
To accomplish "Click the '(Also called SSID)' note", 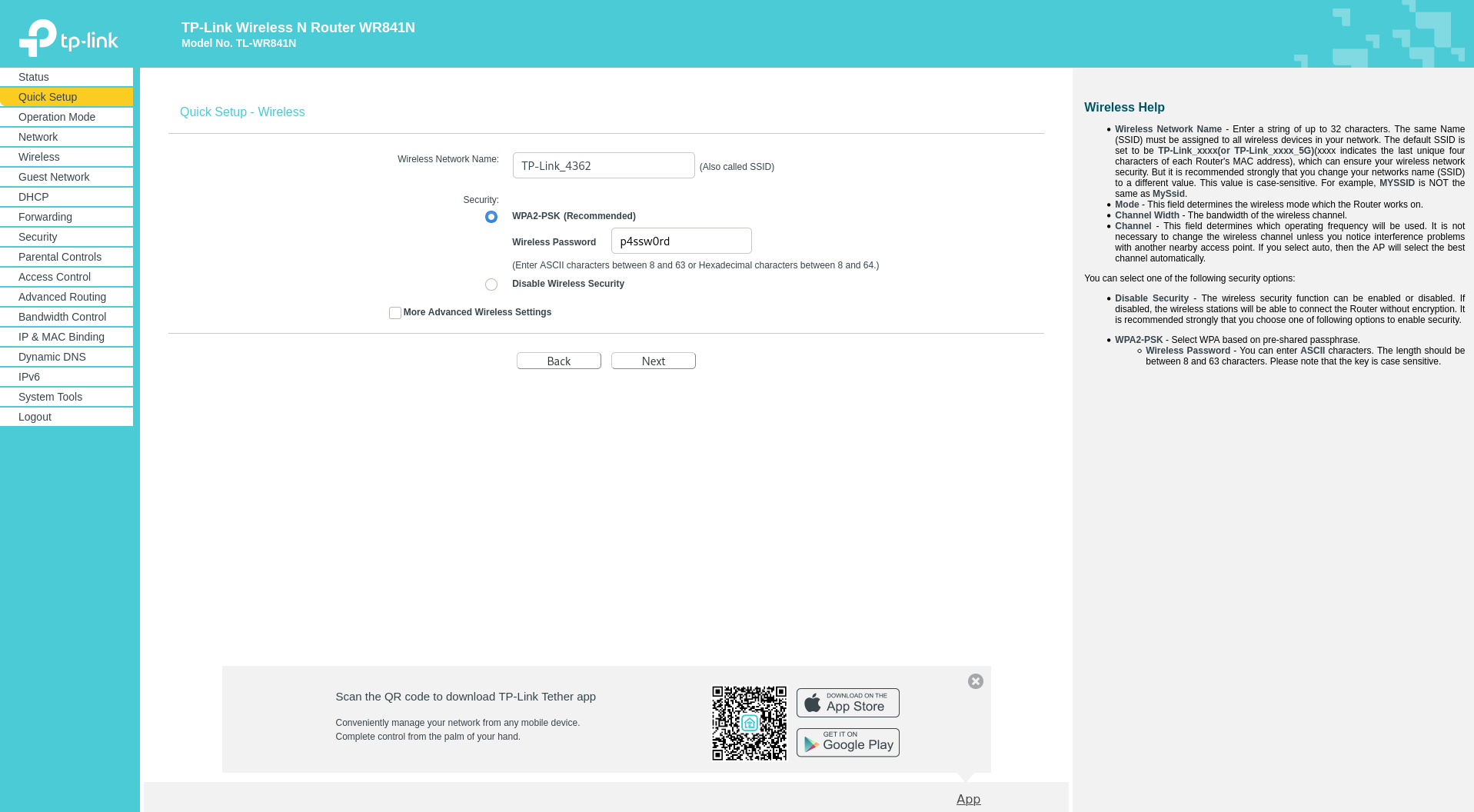I will [x=737, y=167].
